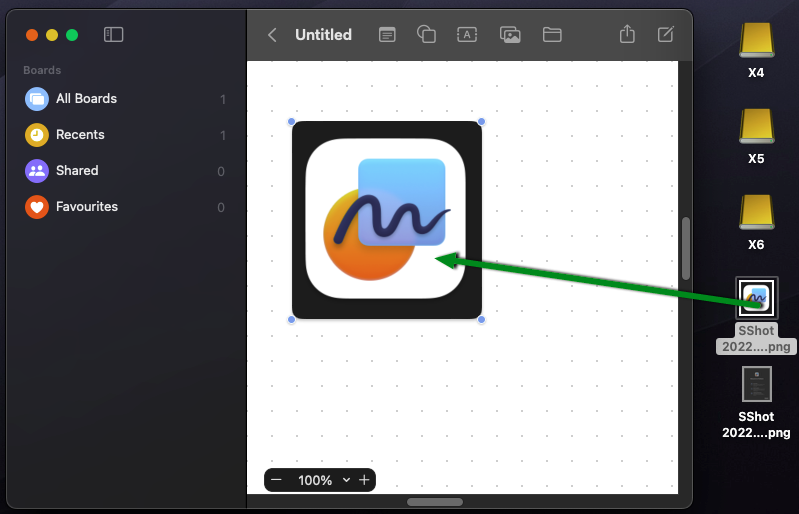Select the Freeform icon image on canvas
This screenshot has height=514, width=799.
click(387, 220)
